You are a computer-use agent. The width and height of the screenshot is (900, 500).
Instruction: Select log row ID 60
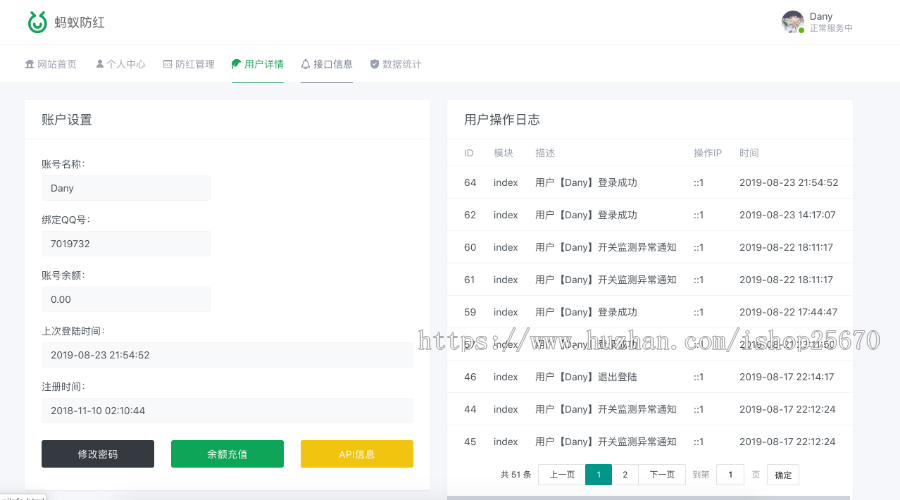click(650, 247)
